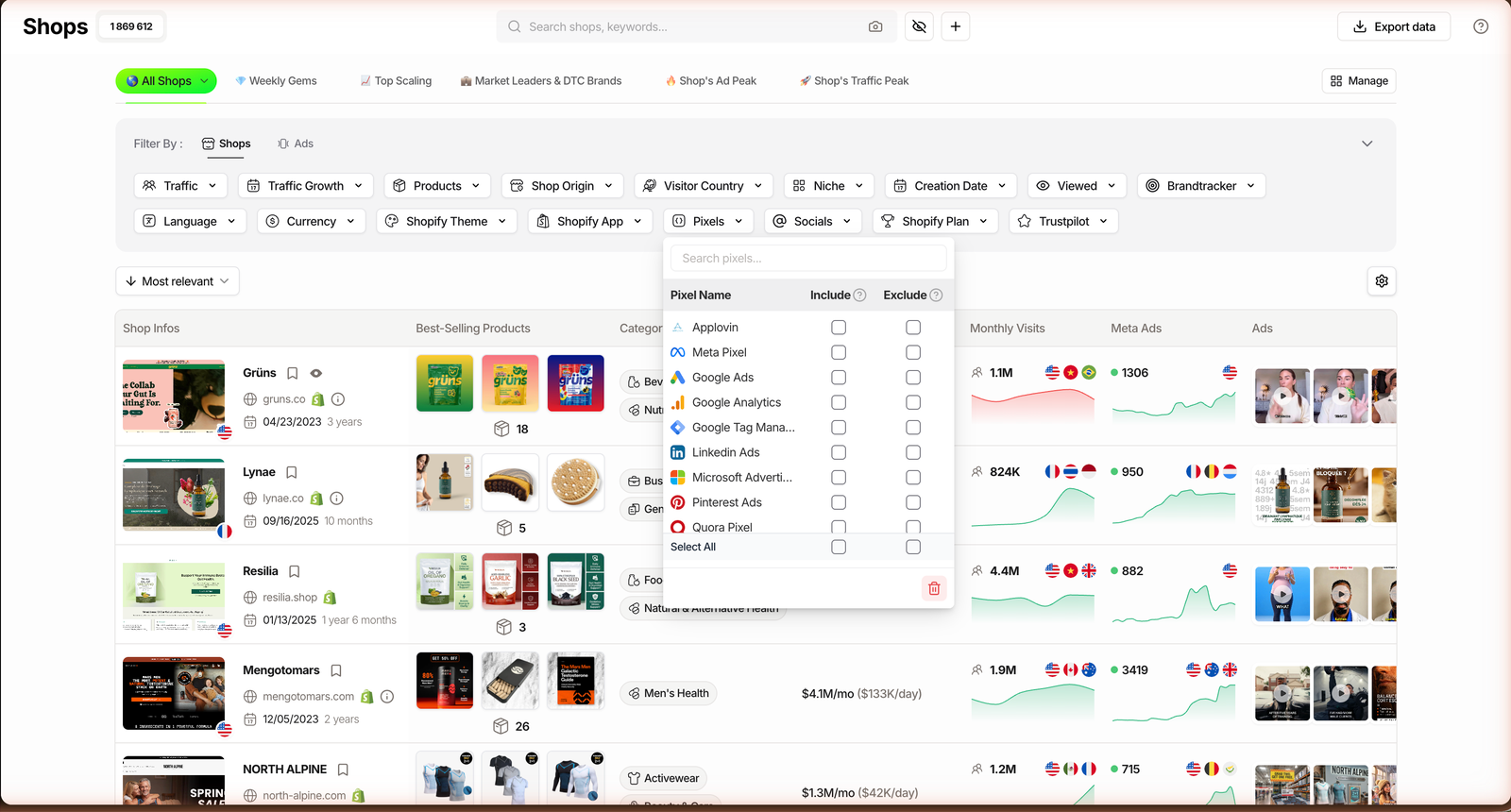Screen dimensions: 1511x812
Task: Click the Export data button
Action: pos(1394,26)
